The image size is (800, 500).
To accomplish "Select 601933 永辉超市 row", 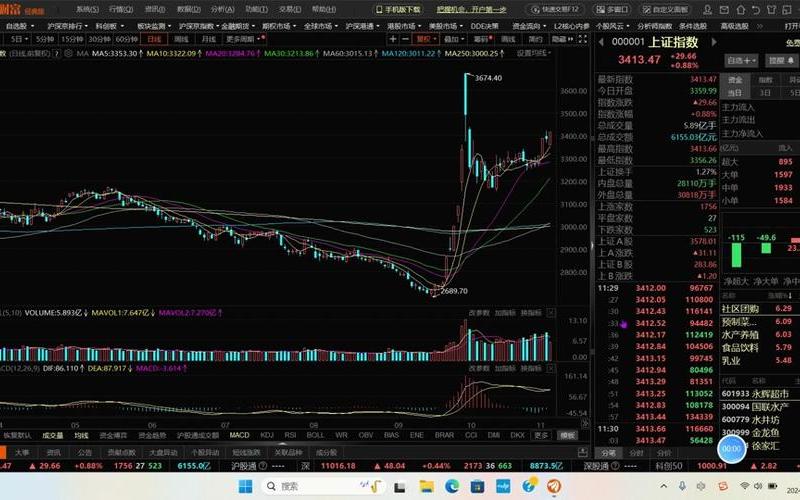I will coord(760,394).
